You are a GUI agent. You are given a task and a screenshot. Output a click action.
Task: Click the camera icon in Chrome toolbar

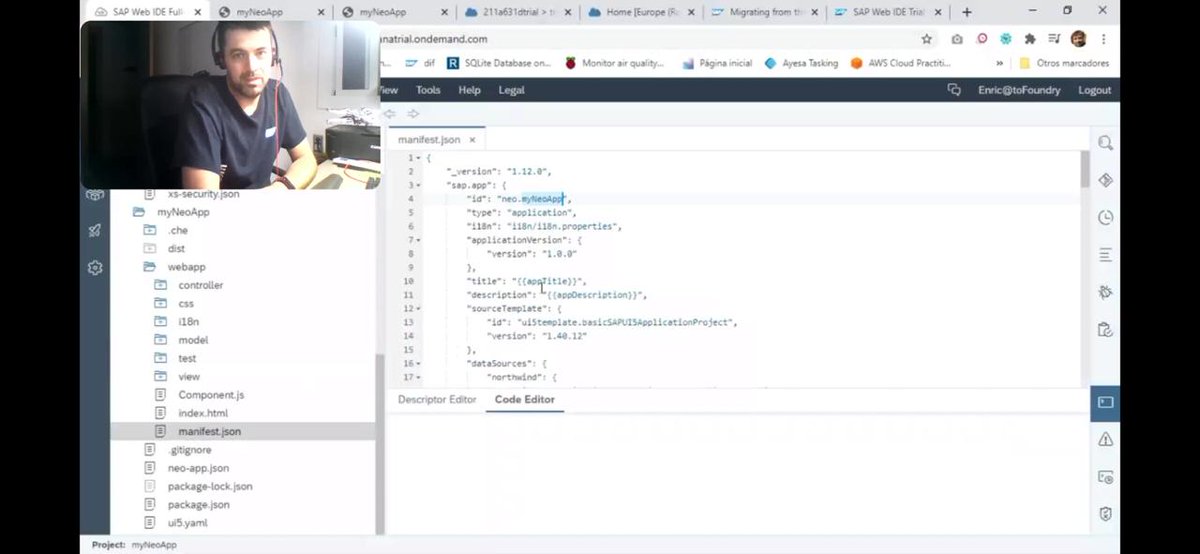[957, 39]
